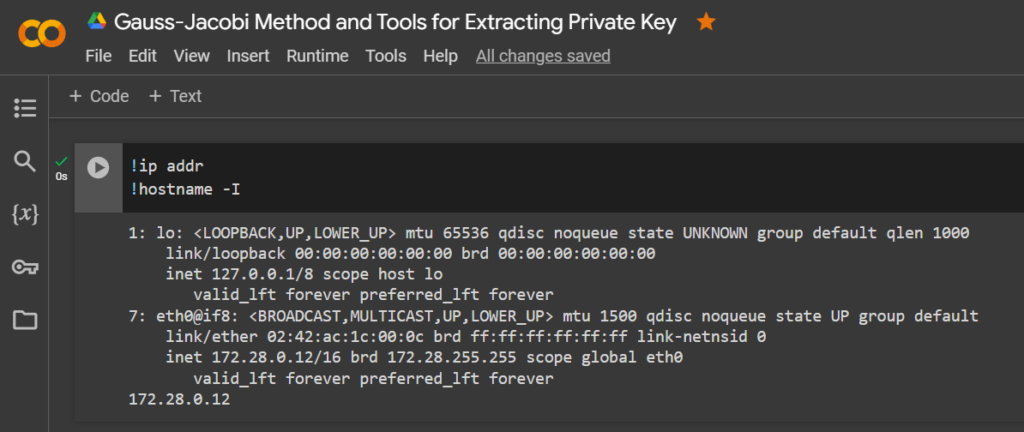Open the View menu
The height and width of the screenshot is (432, 1024).
pos(191,56)
